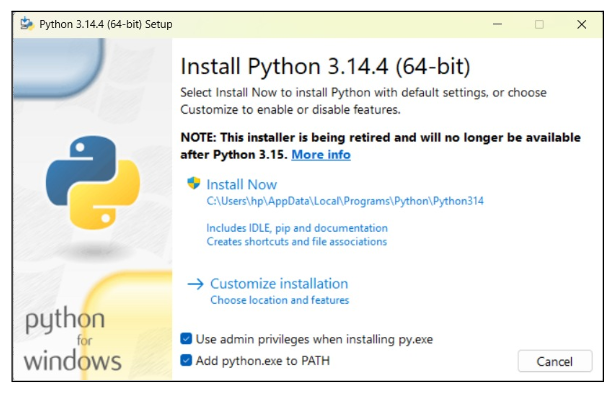The width and height of the screenshot is (613, 401).
Task: Close the Python Setup window
Action: (x=584, y=25)
